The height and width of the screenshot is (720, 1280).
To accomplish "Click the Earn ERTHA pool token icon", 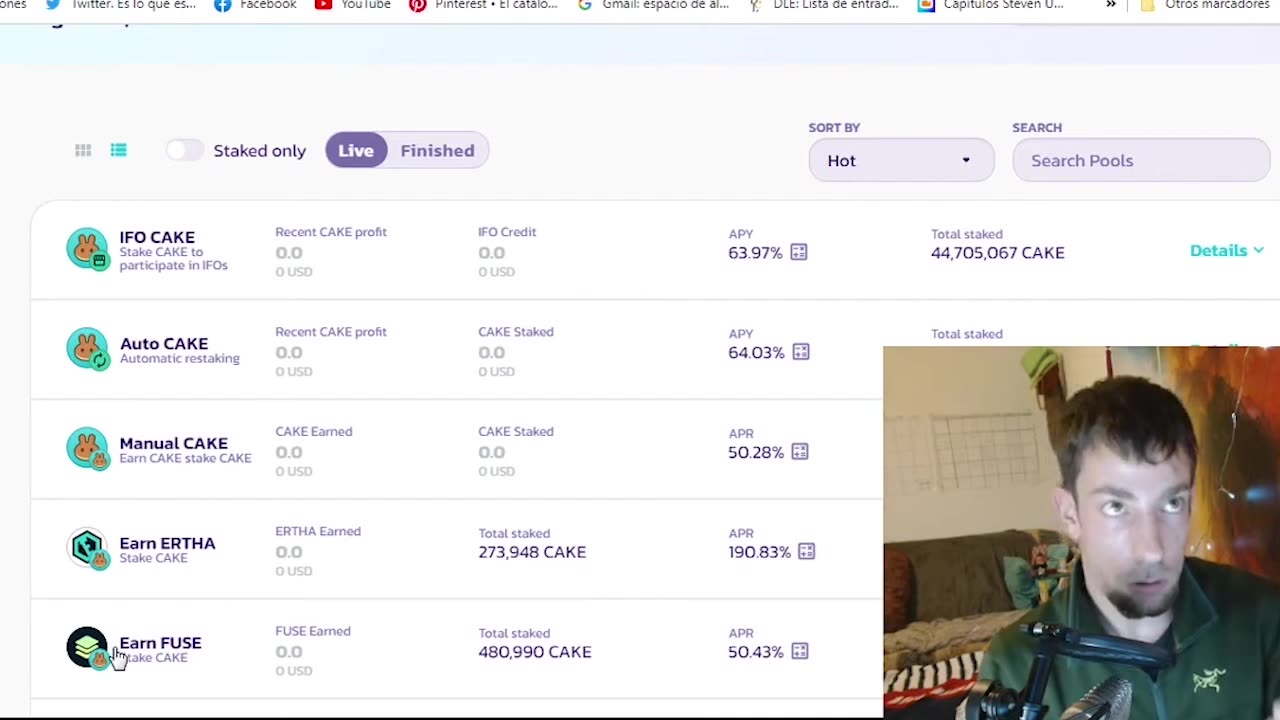I will point(87,548).
